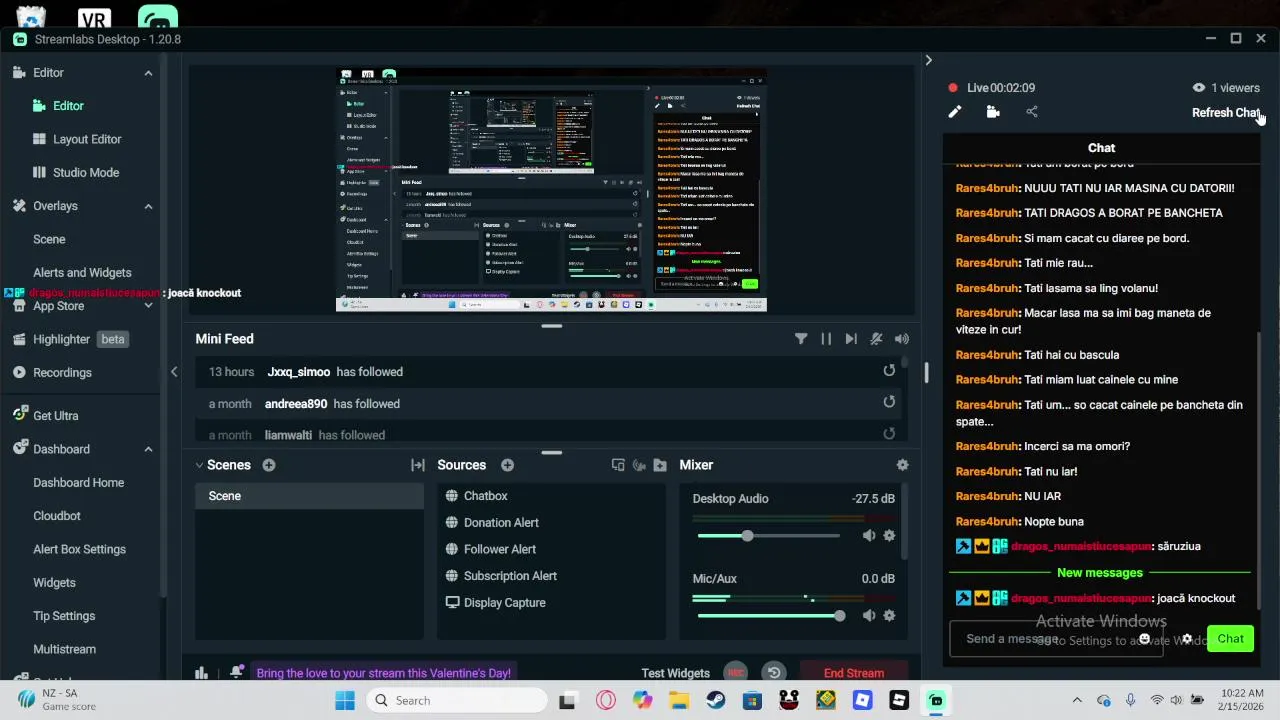This screenshot has height=720, width=1280.
Task: Click the Send a message chat field
Action: point(1055,639)
